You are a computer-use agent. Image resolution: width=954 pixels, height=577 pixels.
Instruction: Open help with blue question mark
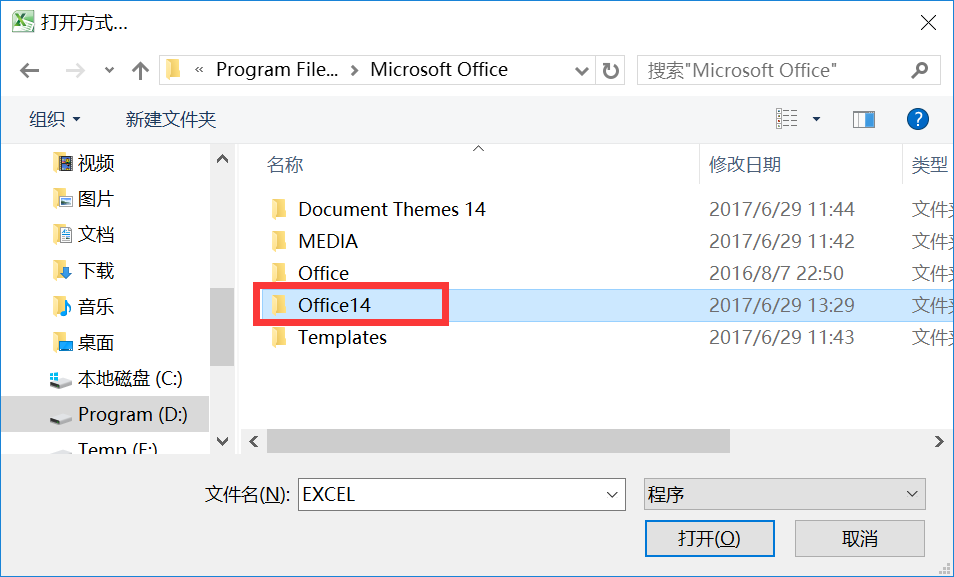[x=917, y=119]
